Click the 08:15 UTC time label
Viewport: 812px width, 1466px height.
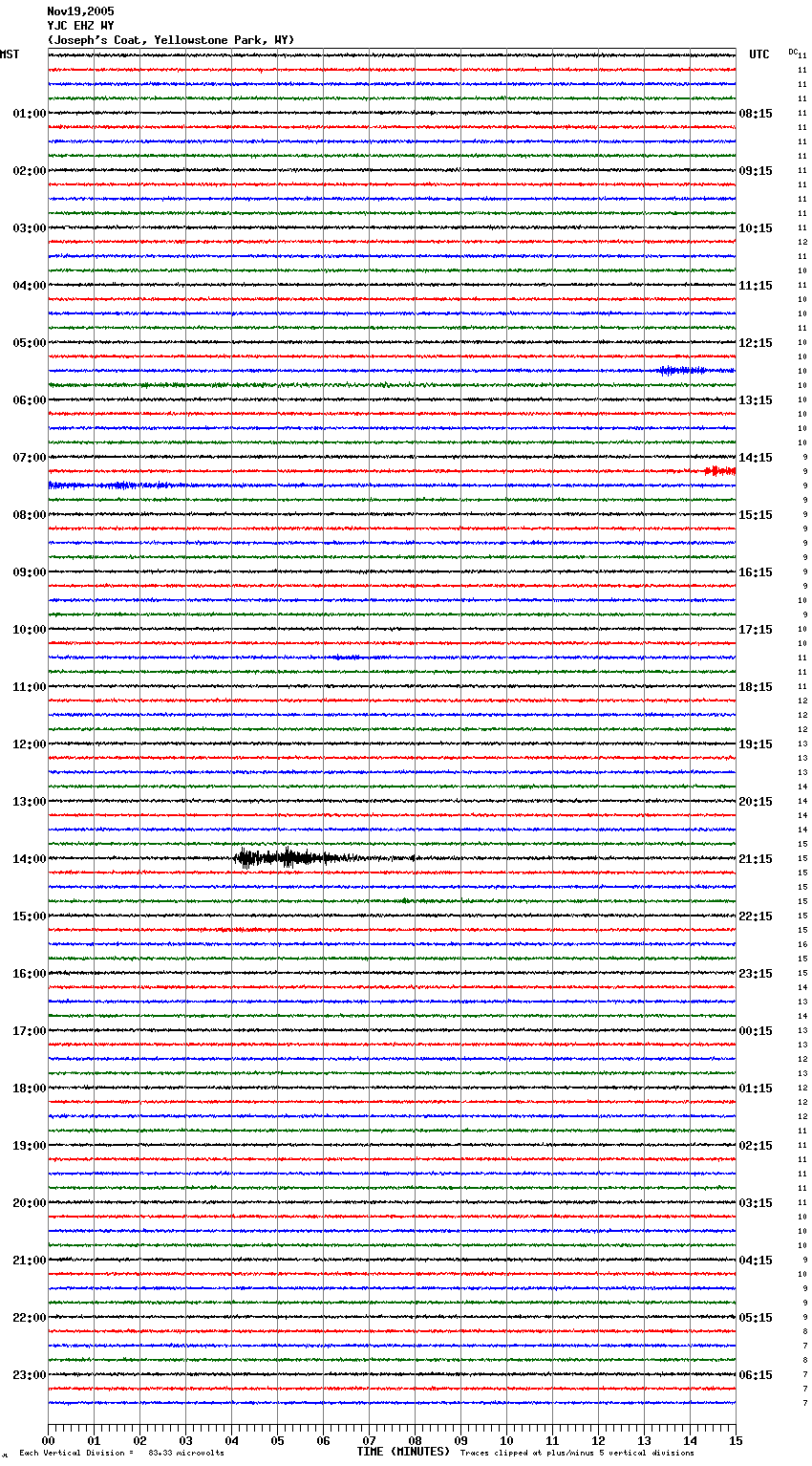[756, 114]
